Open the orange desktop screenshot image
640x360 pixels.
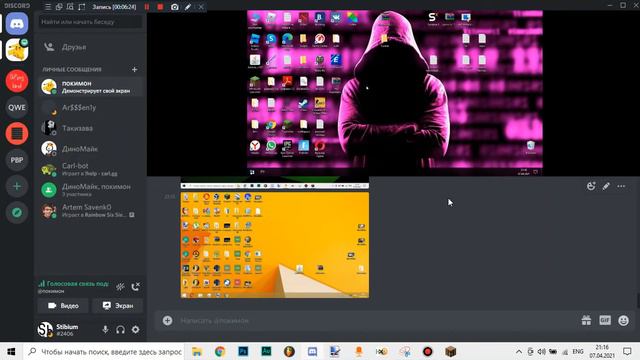pyautogui.click(x=275, y=245)
